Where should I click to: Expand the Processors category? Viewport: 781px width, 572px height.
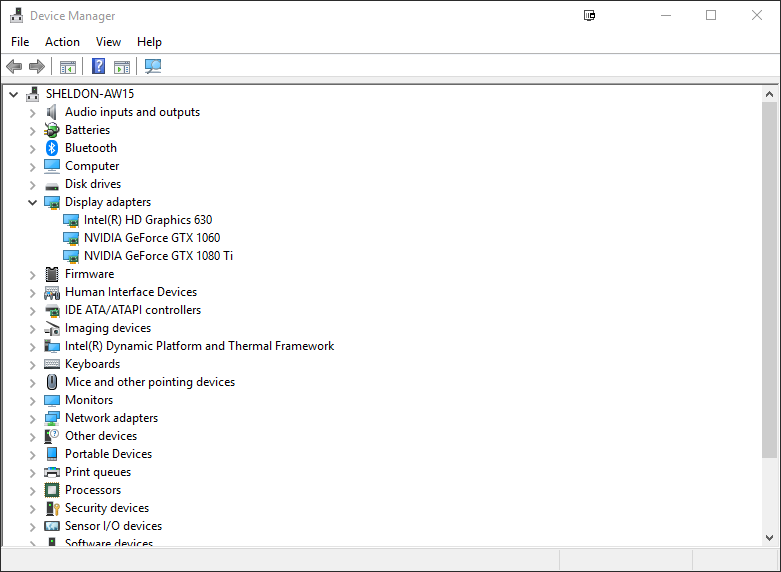[x=32, y=491]
